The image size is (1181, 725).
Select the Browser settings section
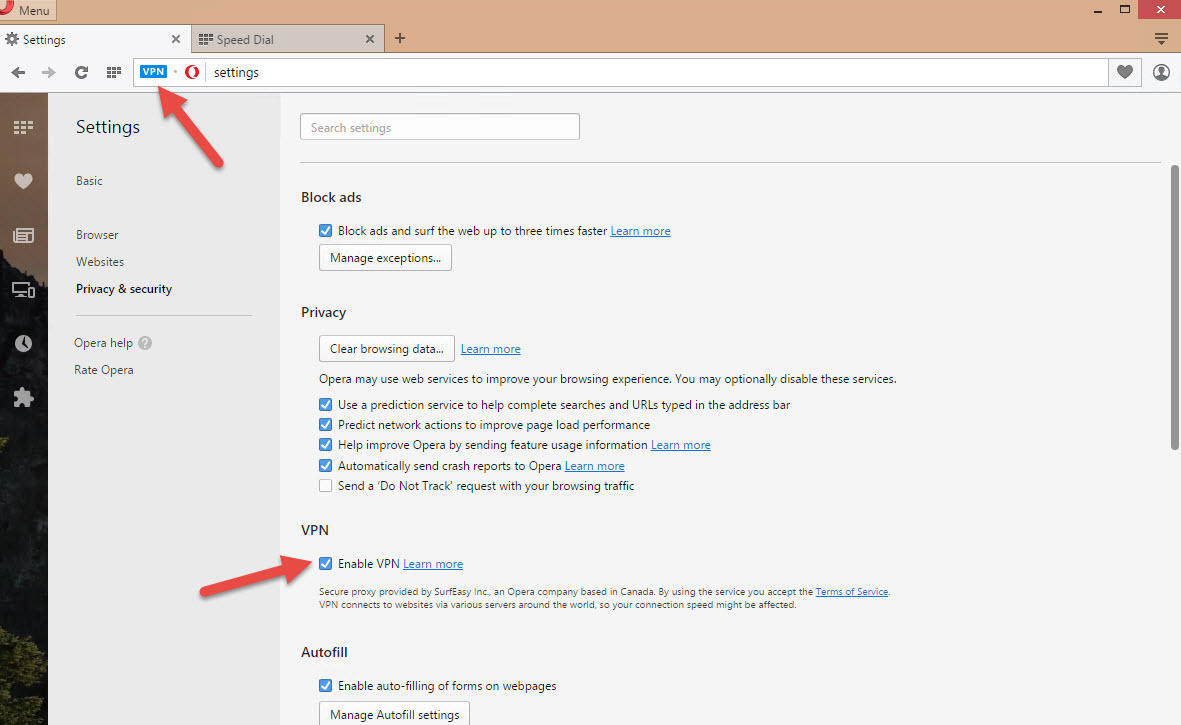(97, 235)
